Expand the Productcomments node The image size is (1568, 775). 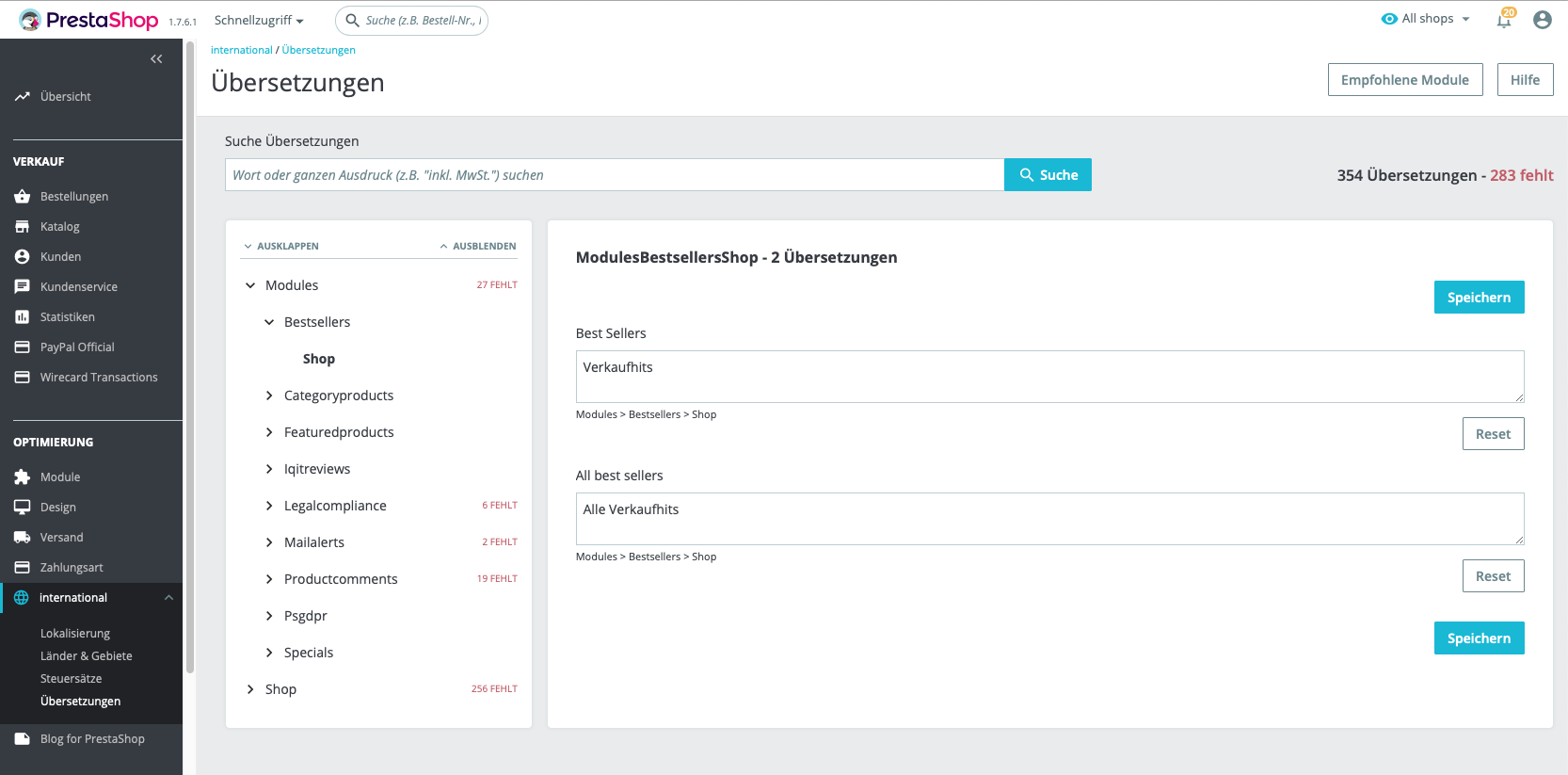[269, 579]
